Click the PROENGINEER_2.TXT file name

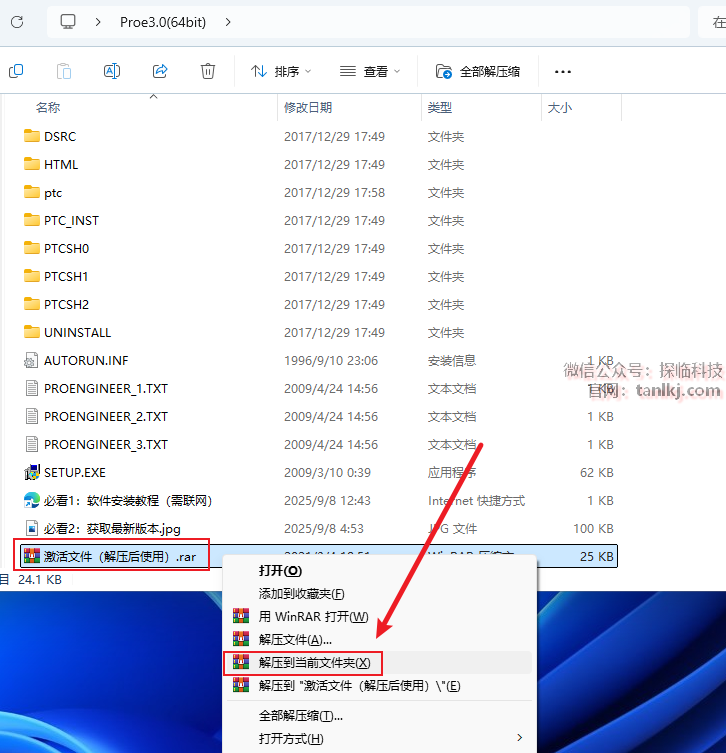106,416
